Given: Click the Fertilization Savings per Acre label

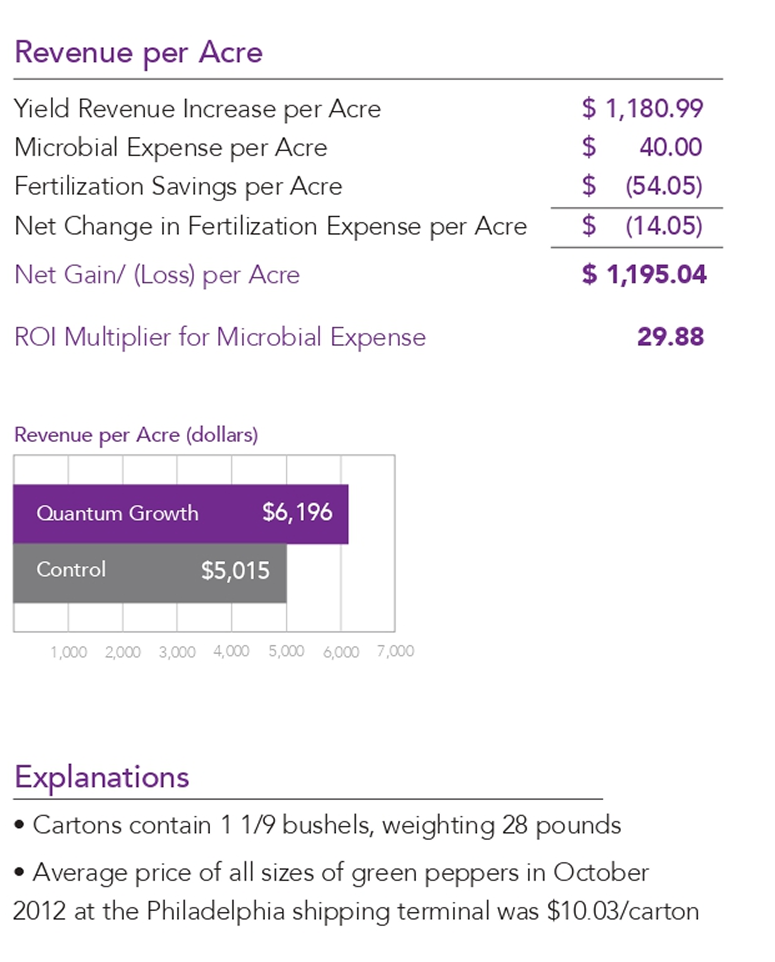Looking at the screenshot, I should tap(178, 187).
